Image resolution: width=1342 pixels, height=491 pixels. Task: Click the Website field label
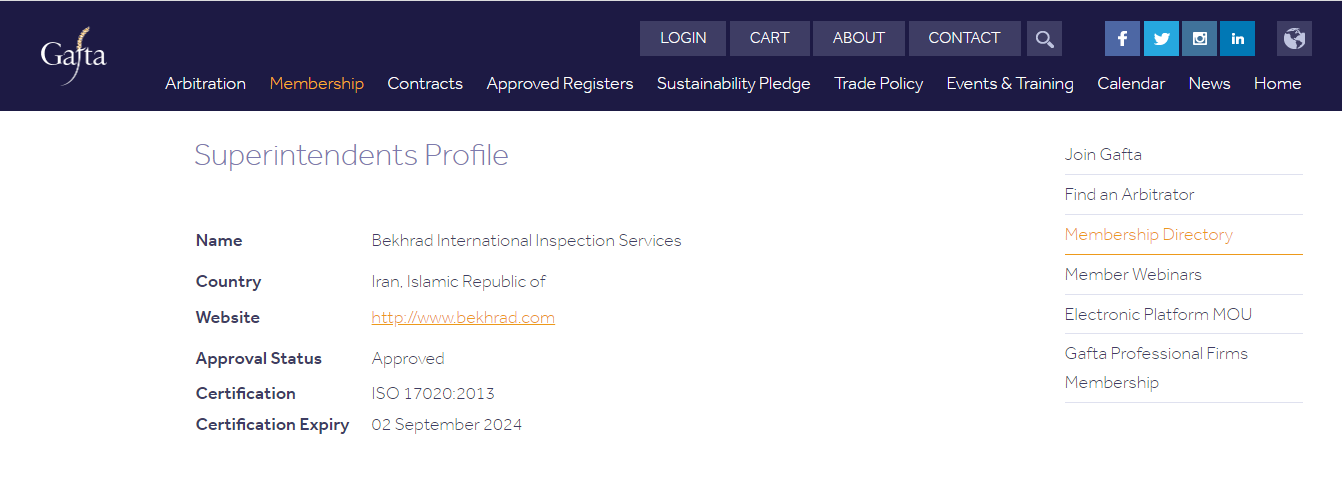tap(228, 318)
